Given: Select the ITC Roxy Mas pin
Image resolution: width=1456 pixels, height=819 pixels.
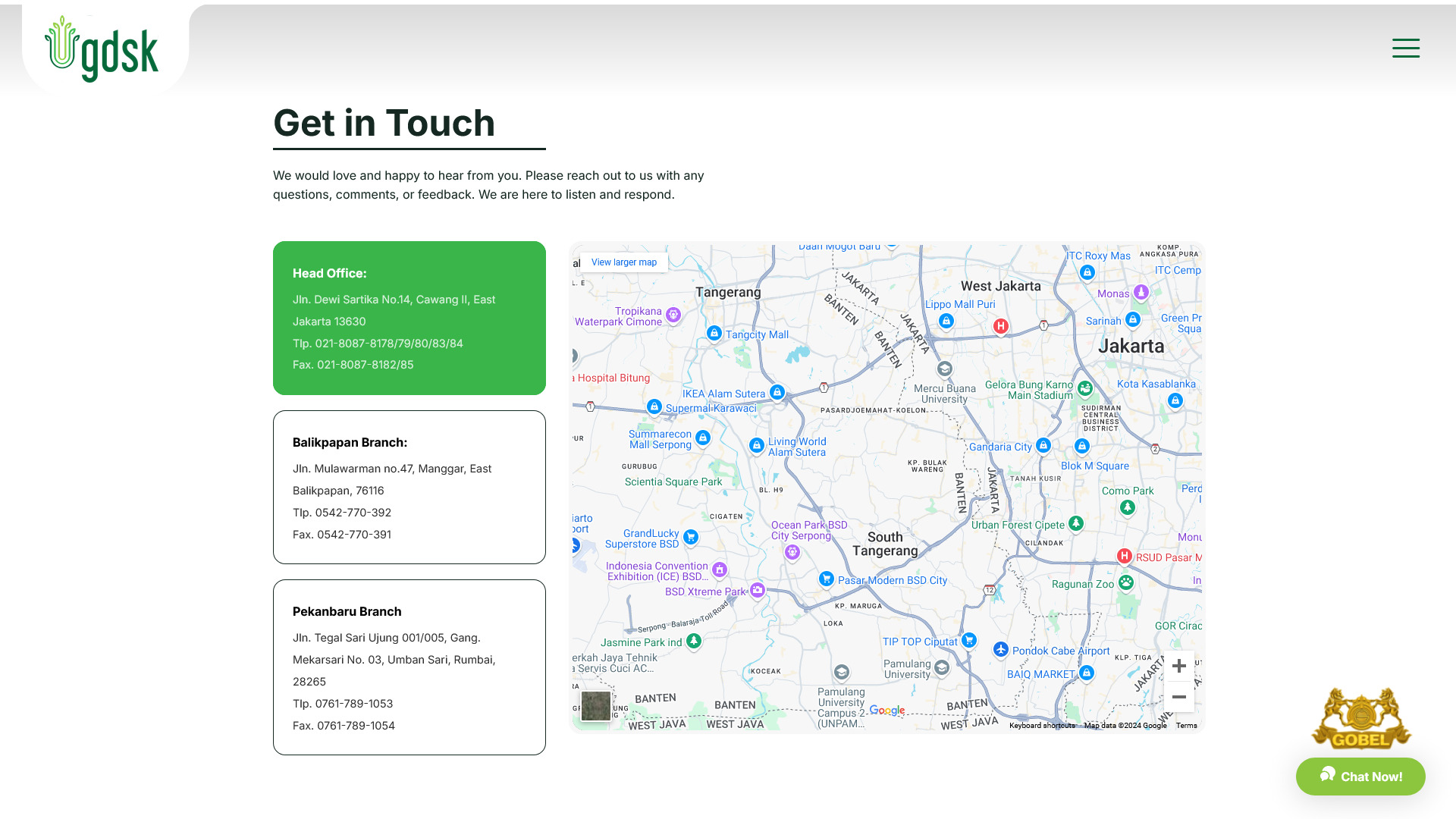Looking at the screenshot, I should (1087, 271).
